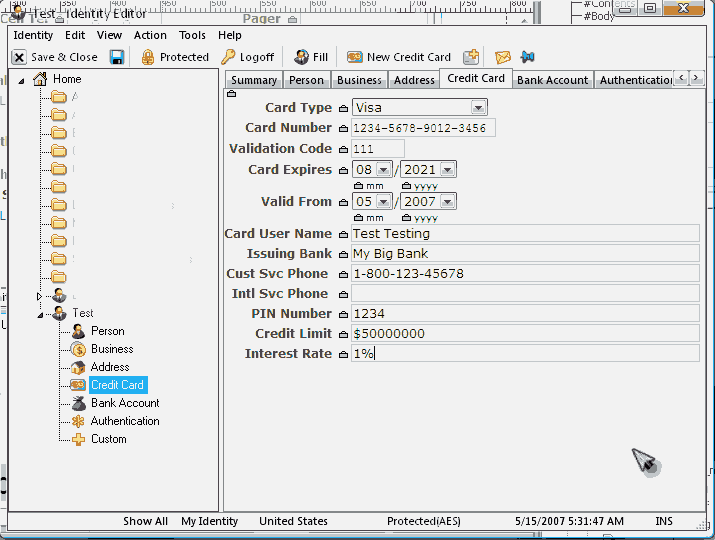Click Show All in status bar
Image resolution: width=715 pixels, height=540 pixels.
(145, 521)
